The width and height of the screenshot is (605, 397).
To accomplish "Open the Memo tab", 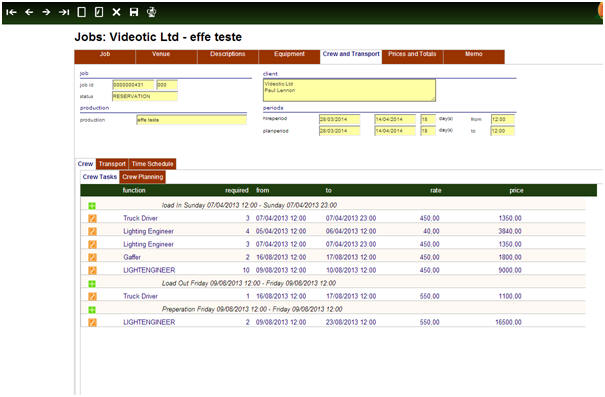I will [474, 56].
